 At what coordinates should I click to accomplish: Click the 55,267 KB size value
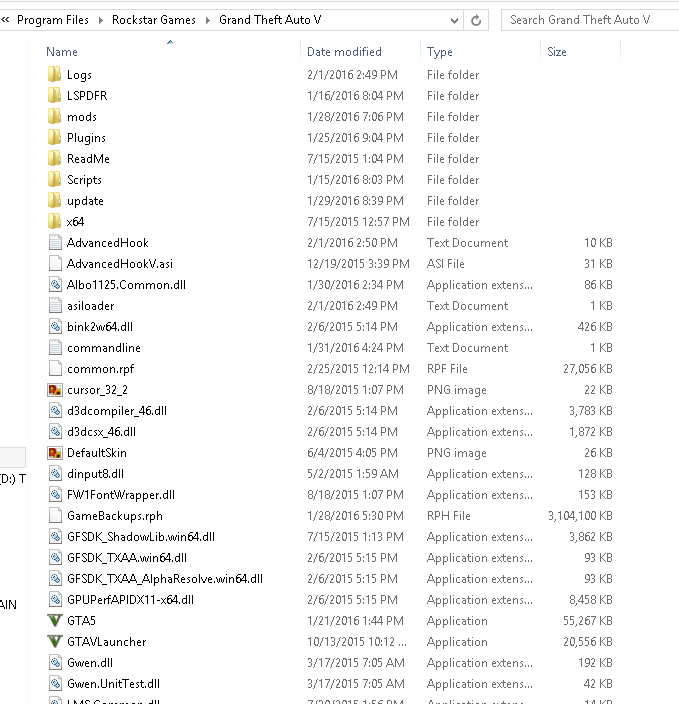tap(588, 620)
